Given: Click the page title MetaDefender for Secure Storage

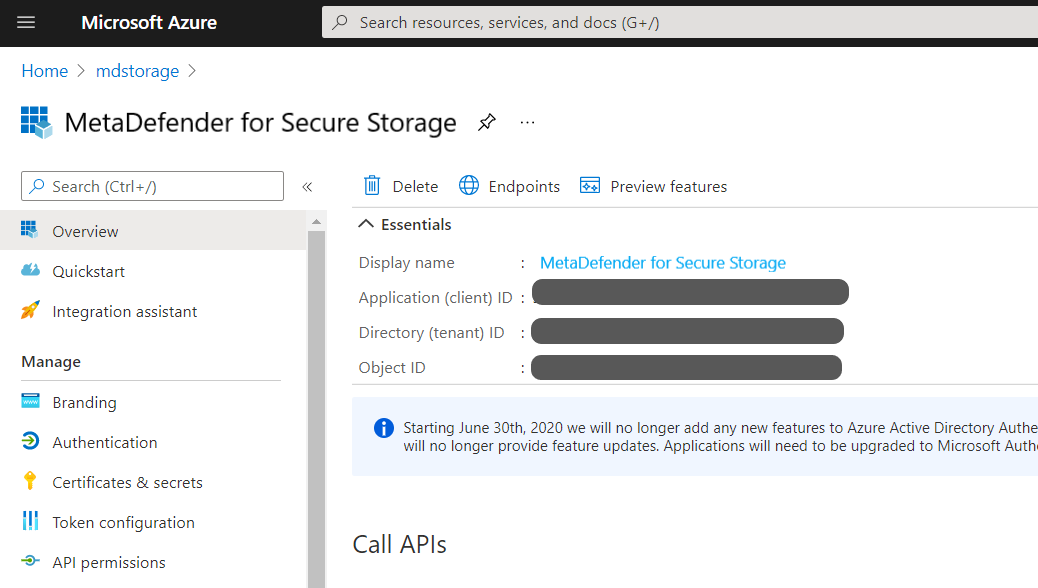Looking at the screenshot, I should point(261,122).
